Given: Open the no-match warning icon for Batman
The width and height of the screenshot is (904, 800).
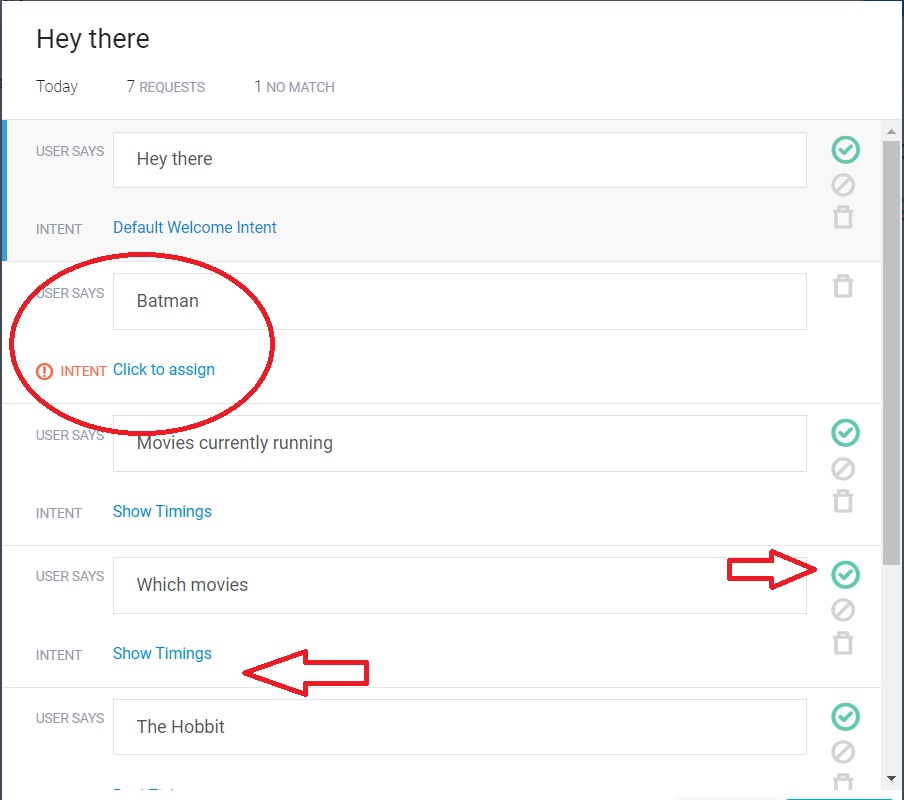Looking at the screenshot, I should 44,371.
